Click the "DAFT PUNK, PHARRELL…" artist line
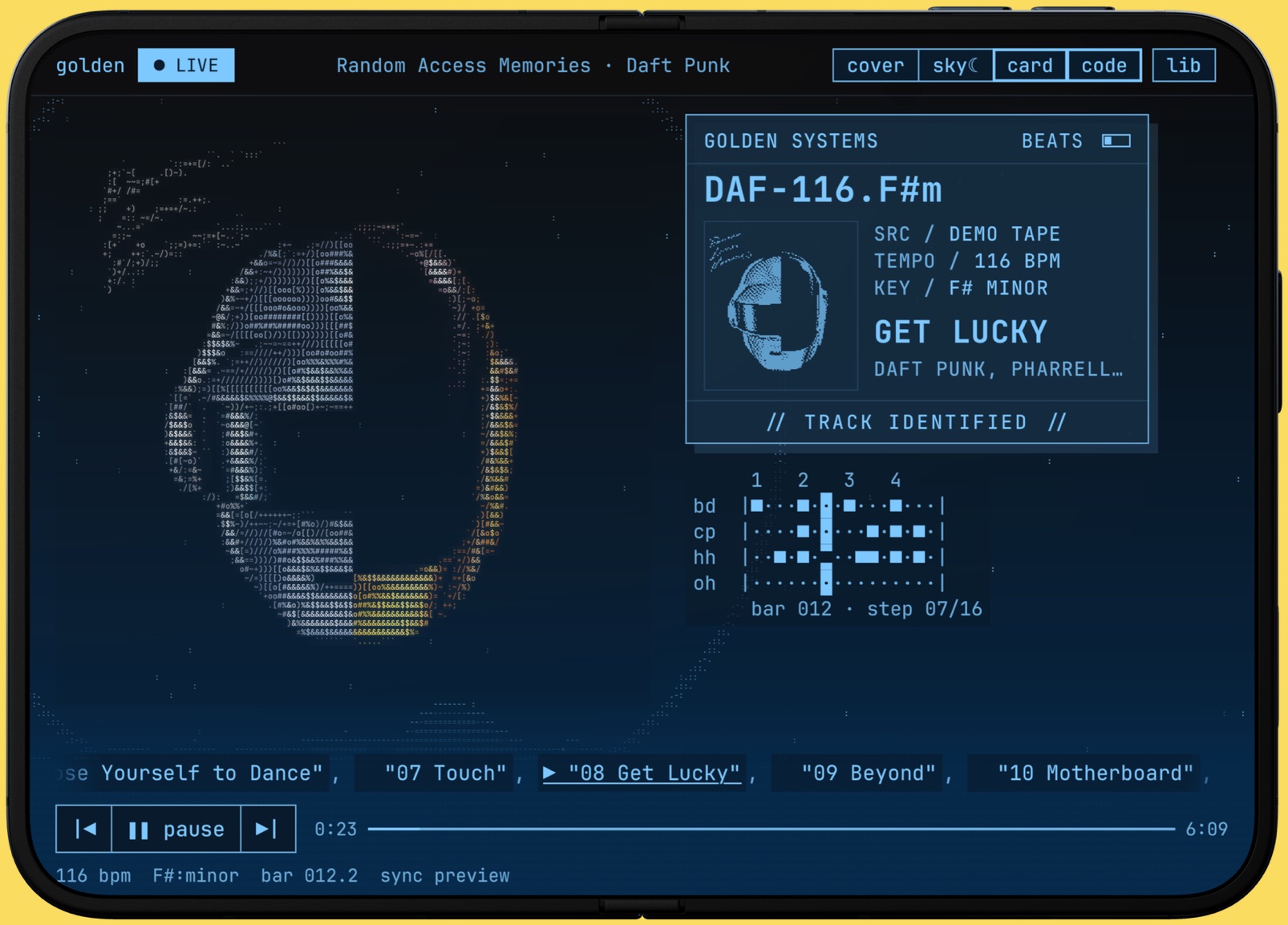Screen dimensions: 1288x925 click(998, 369)
